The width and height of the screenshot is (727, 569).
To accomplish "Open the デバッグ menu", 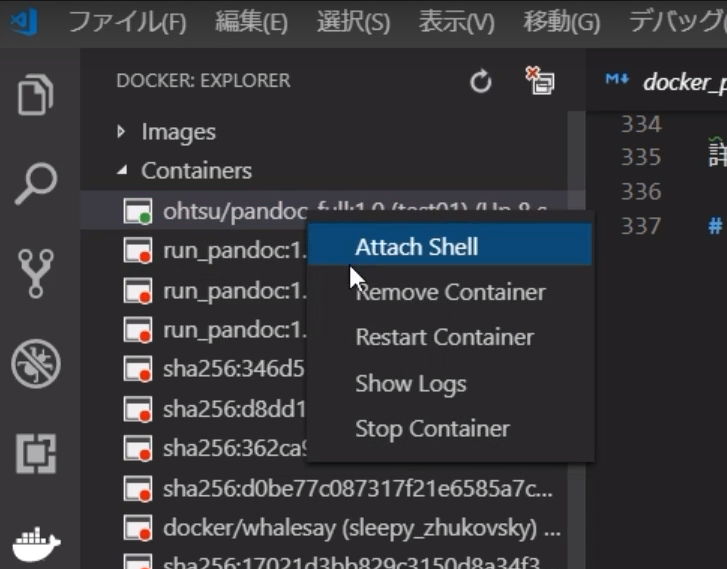I will (x=677, y=21).
